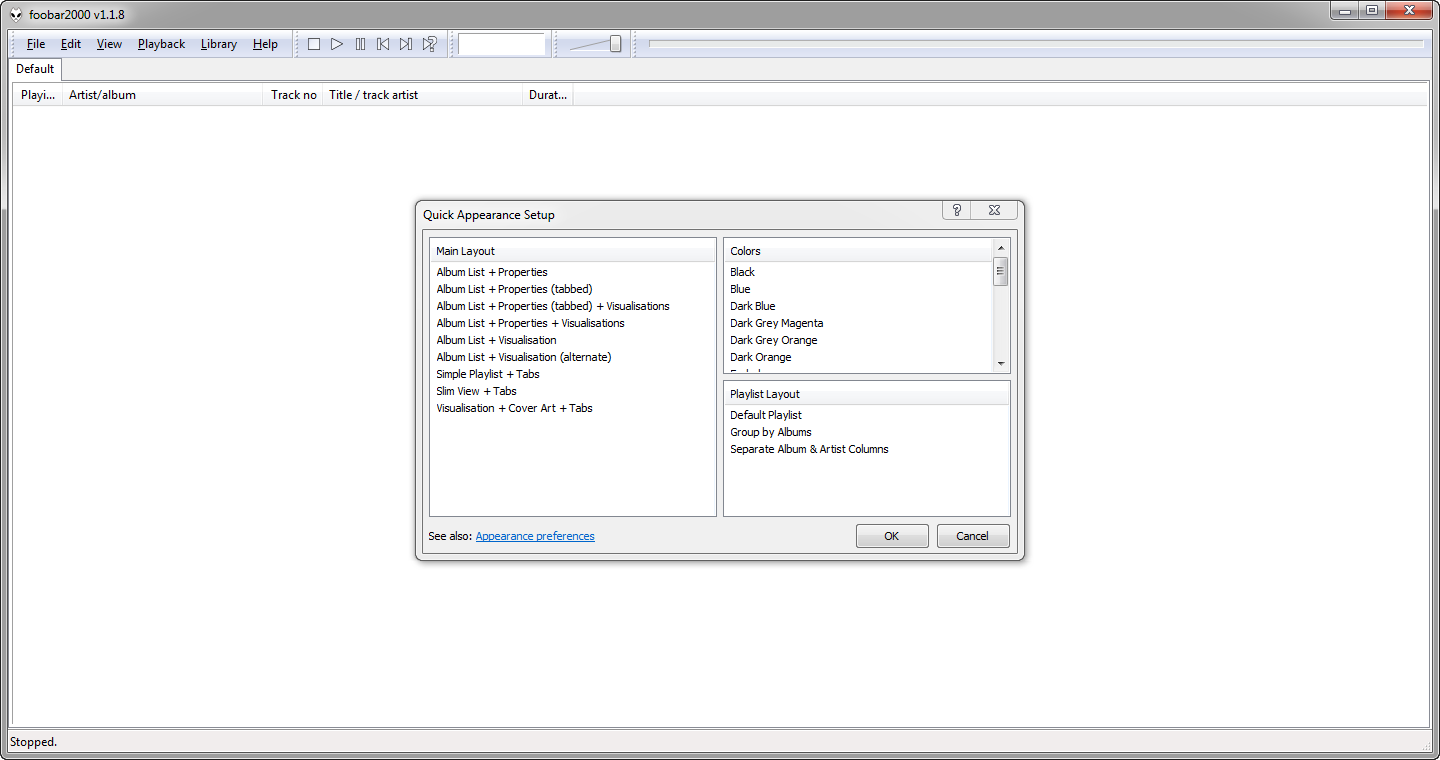Click the help question mark button in dialog
This screenshot has width=1440, height=760.
point(957,210)
